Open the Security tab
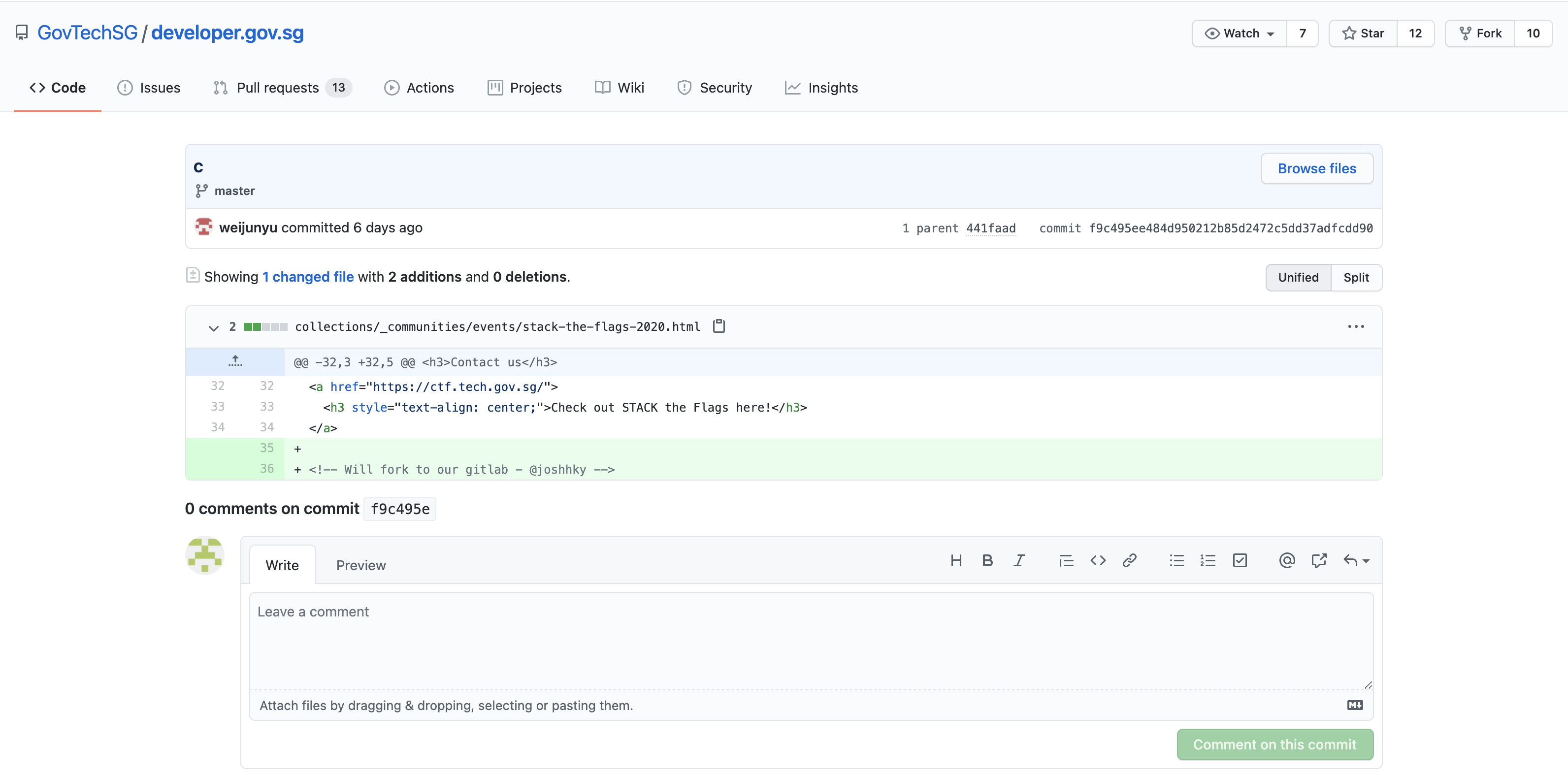Viewport: 1568px width, 775px height. pyautogui.click(x=714, y=88)
